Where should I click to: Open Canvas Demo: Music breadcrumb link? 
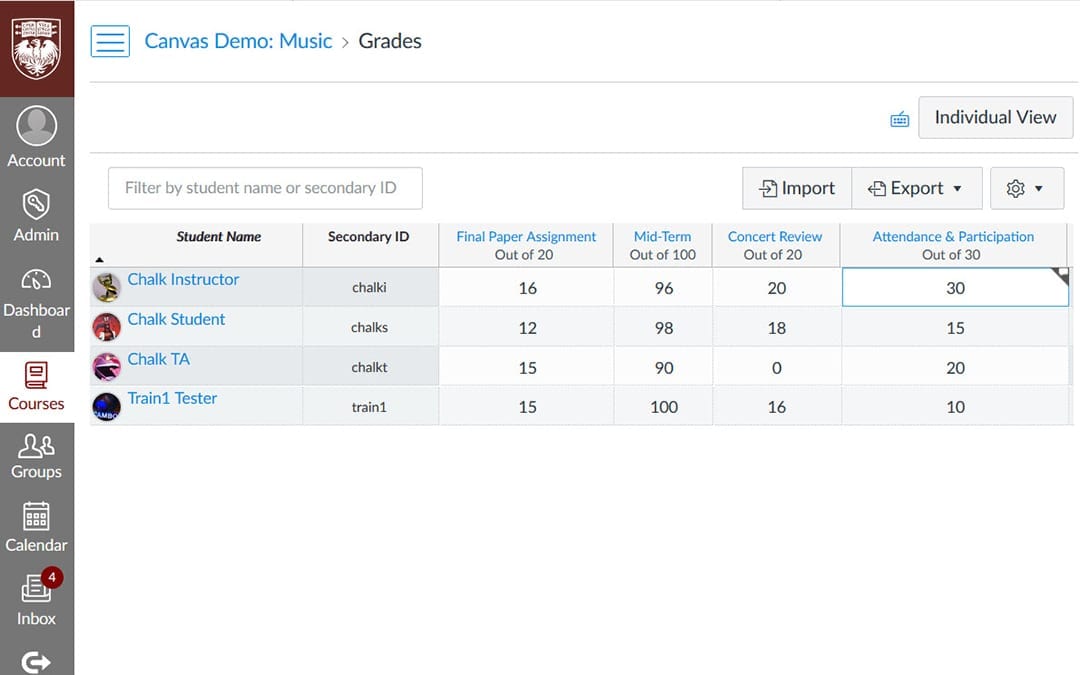click(238, 41)
